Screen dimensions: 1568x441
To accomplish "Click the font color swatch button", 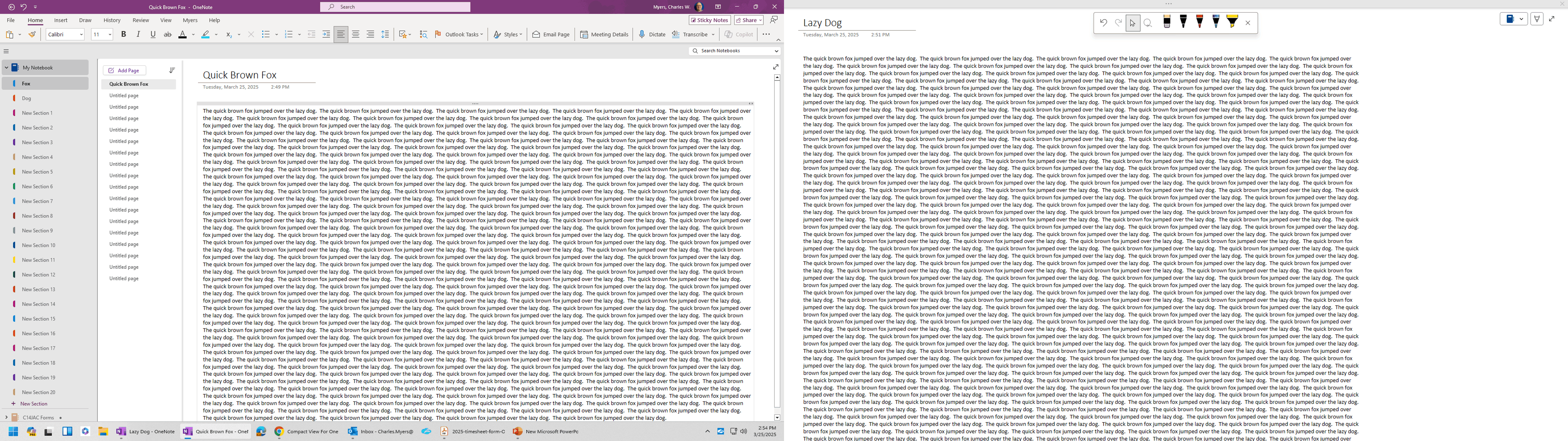I will 182,35.
